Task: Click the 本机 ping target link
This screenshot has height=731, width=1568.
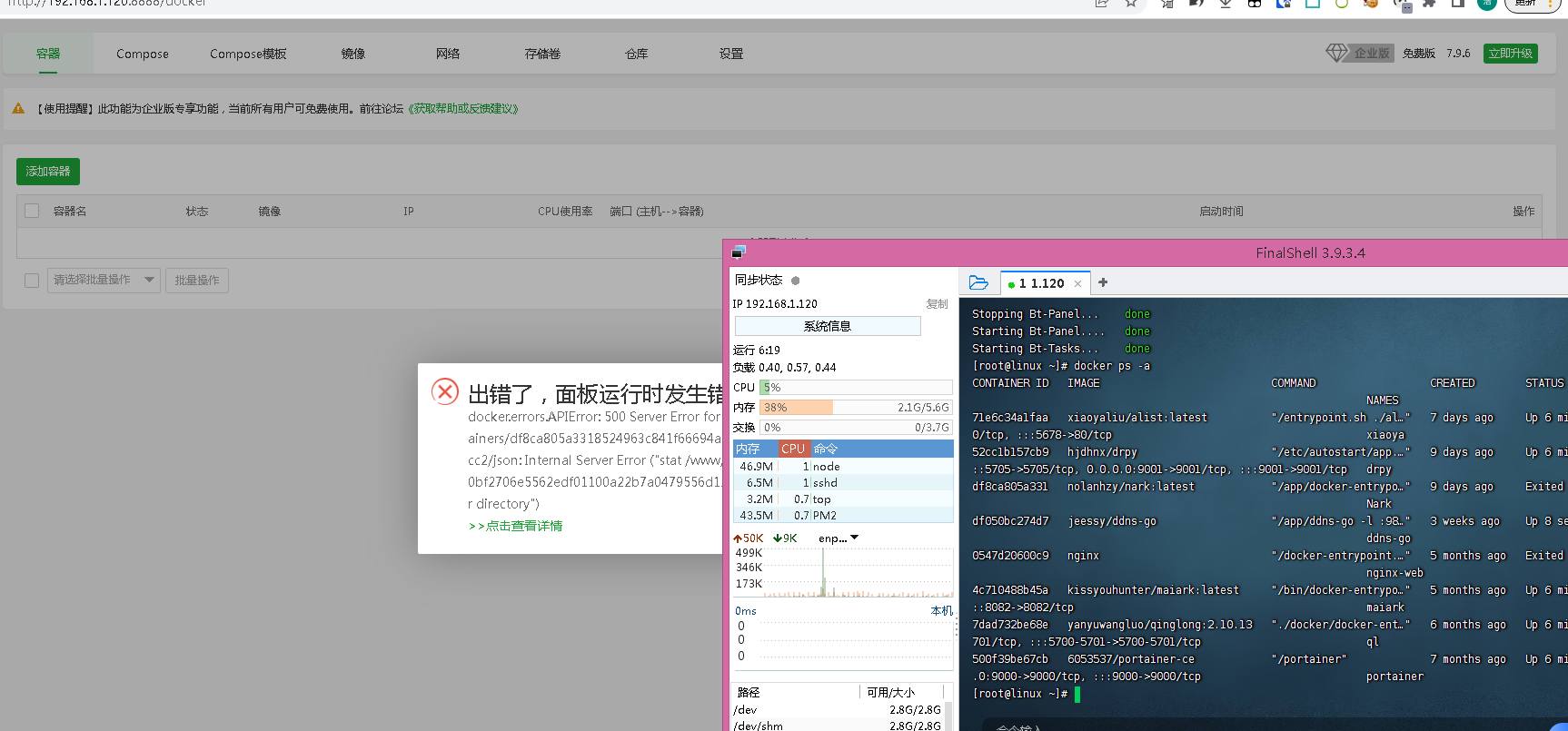Action: [x=941, y=611]
